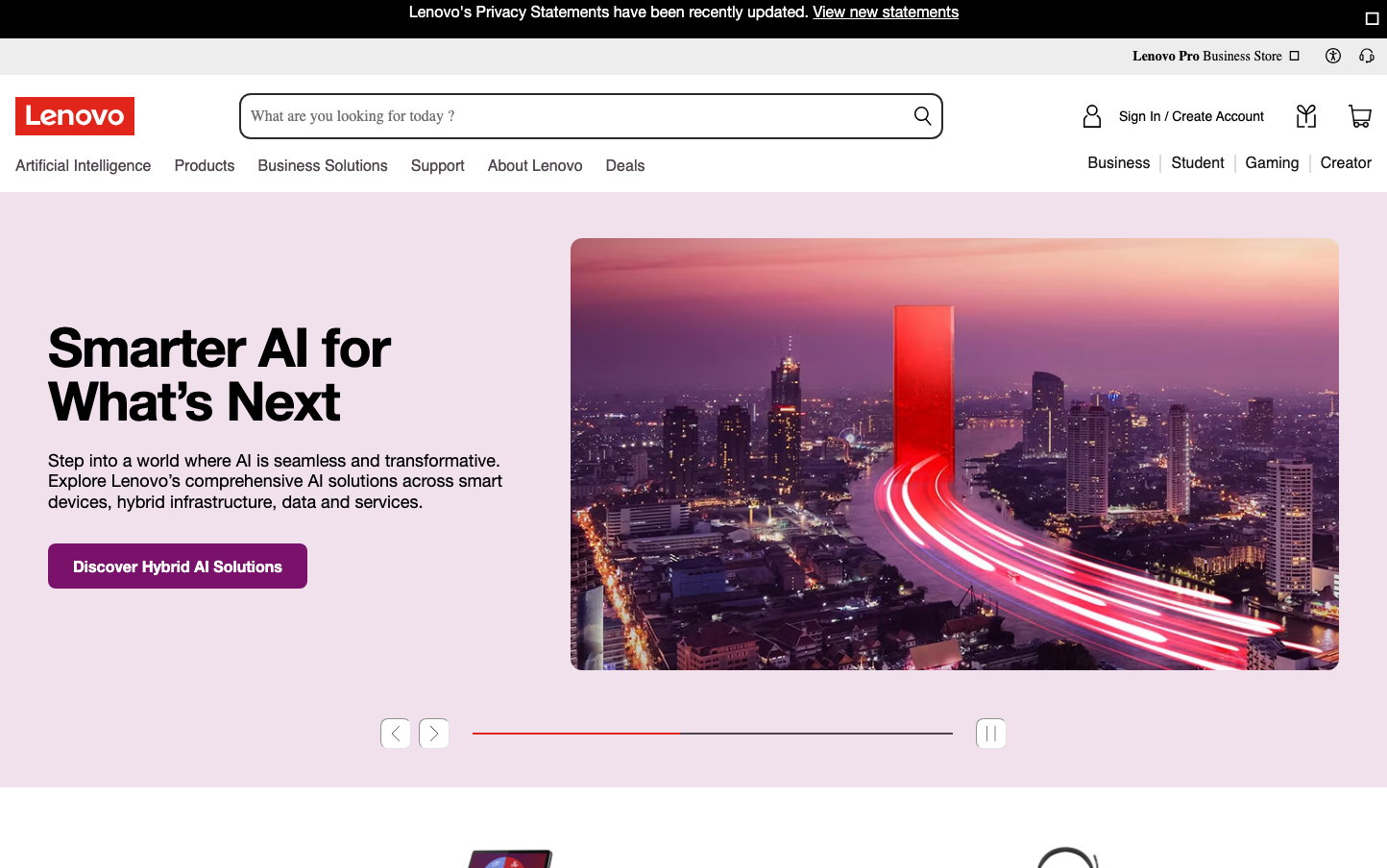Open the shopping cart

(x=1359, y=116)
